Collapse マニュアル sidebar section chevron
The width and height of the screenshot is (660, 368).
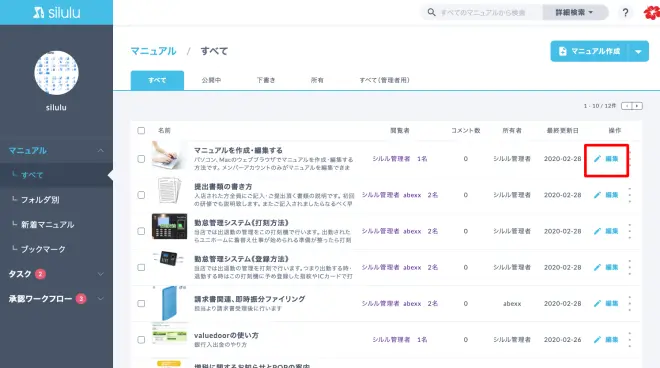pos(101,151)
